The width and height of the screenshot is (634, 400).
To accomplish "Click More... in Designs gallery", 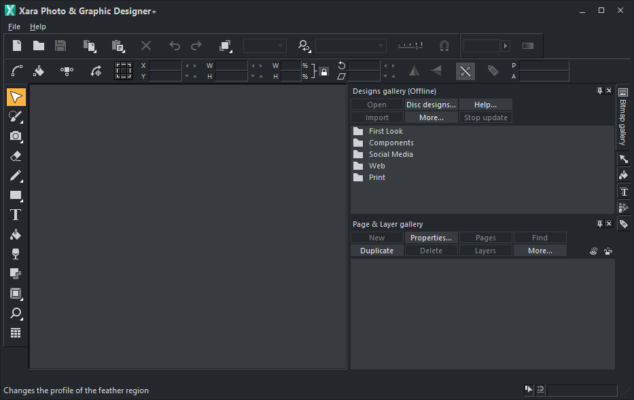I will (431, 118).
